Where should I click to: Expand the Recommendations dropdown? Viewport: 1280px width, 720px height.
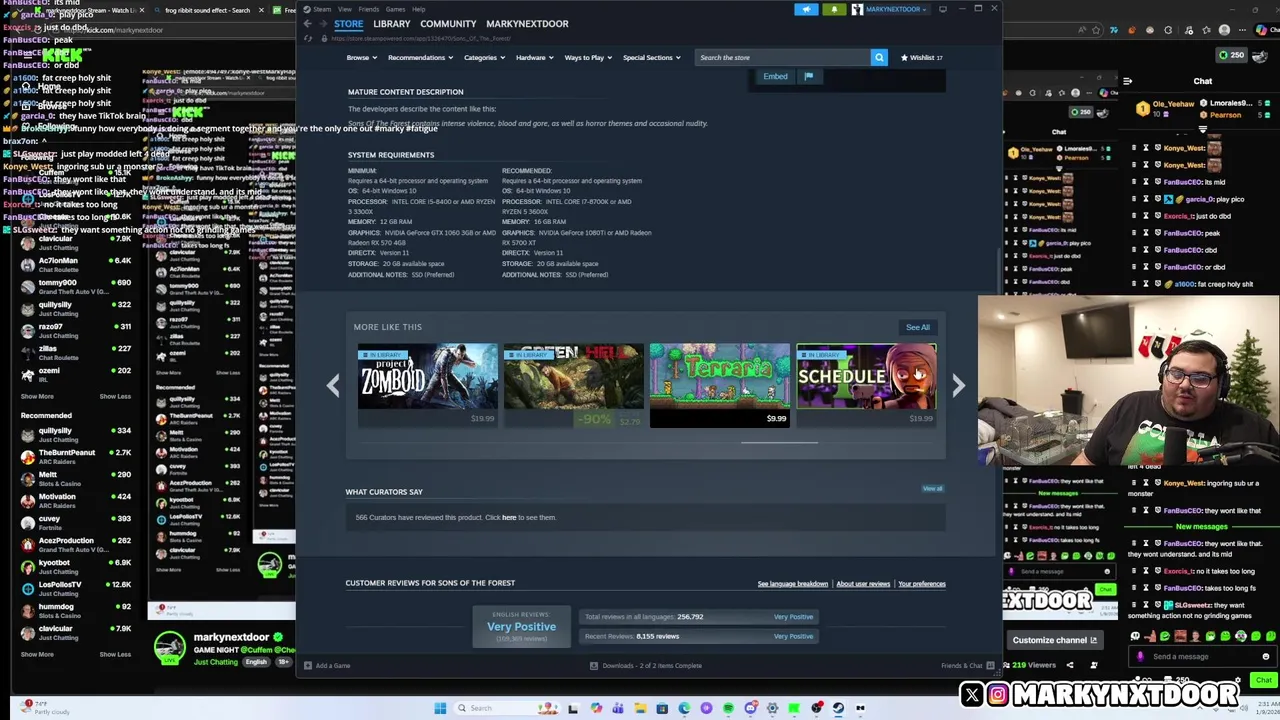(420, 58)
